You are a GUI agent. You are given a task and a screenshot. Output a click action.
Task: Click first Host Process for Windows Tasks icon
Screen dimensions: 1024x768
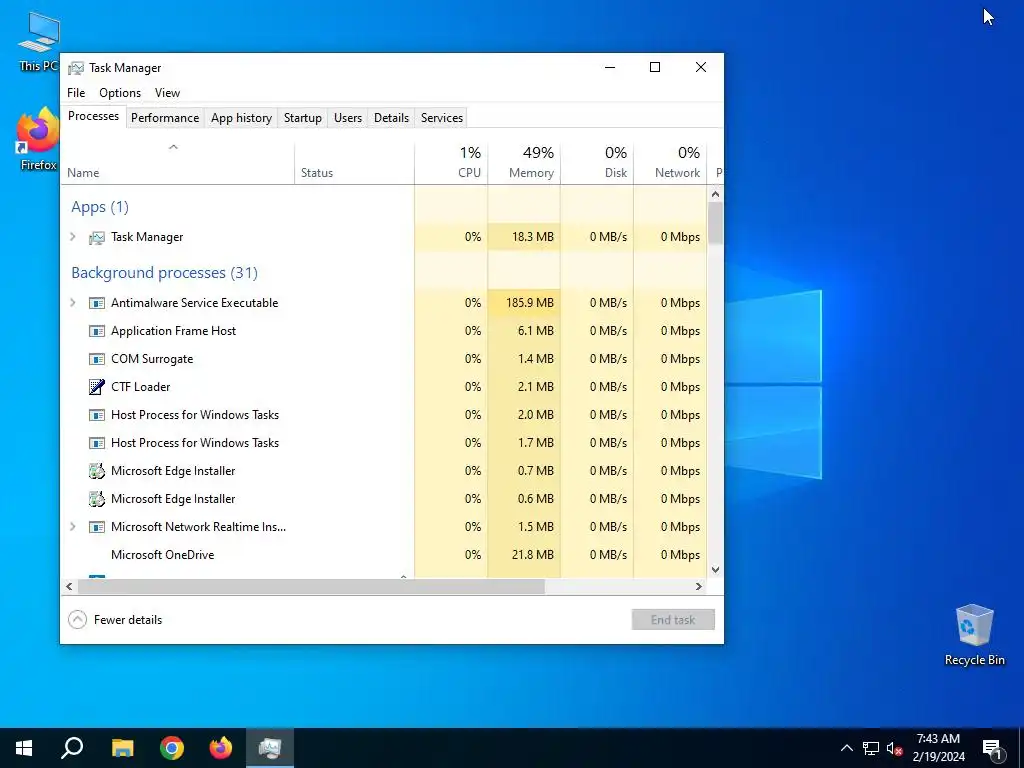pyautogui.click(x=97, y=415)
